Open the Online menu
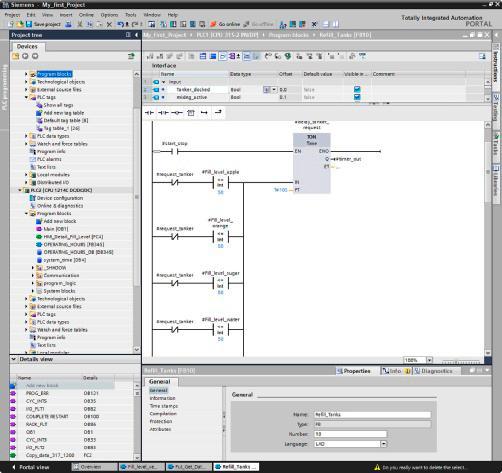This screenshot has width=502, height=473. click(x=86, y=15)
